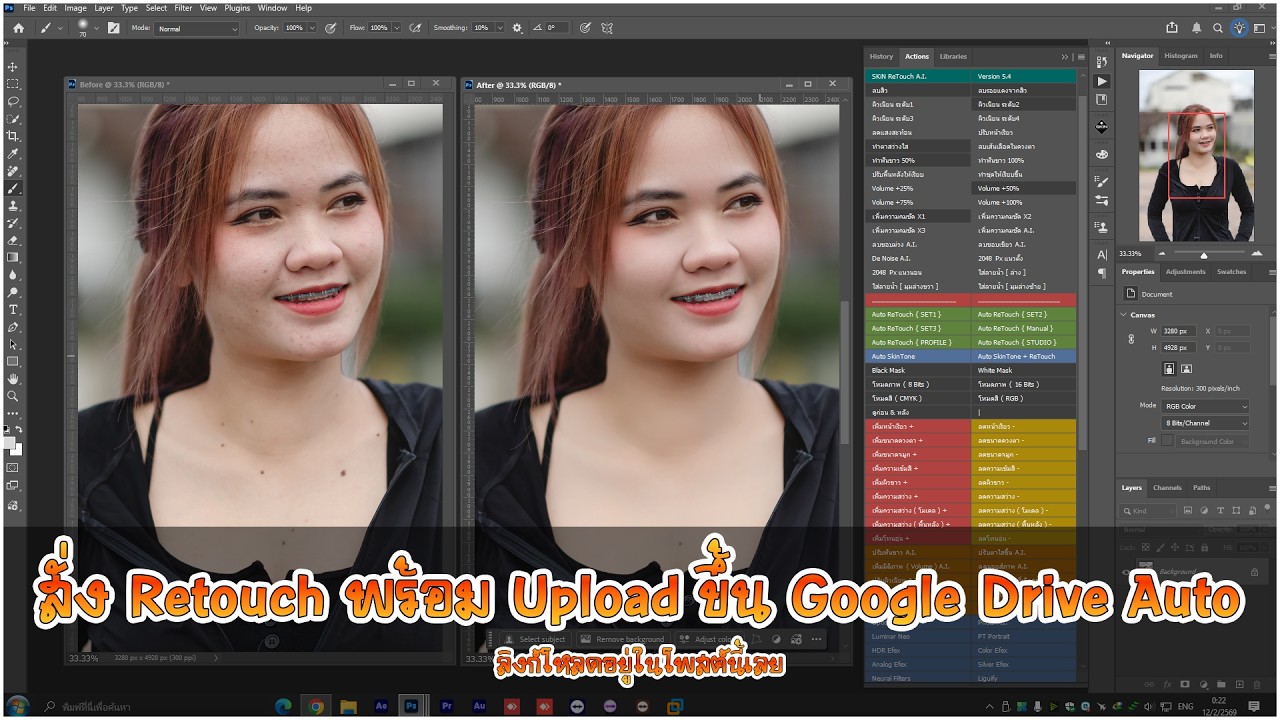Click the Home icon in options bar

[18, 28]
